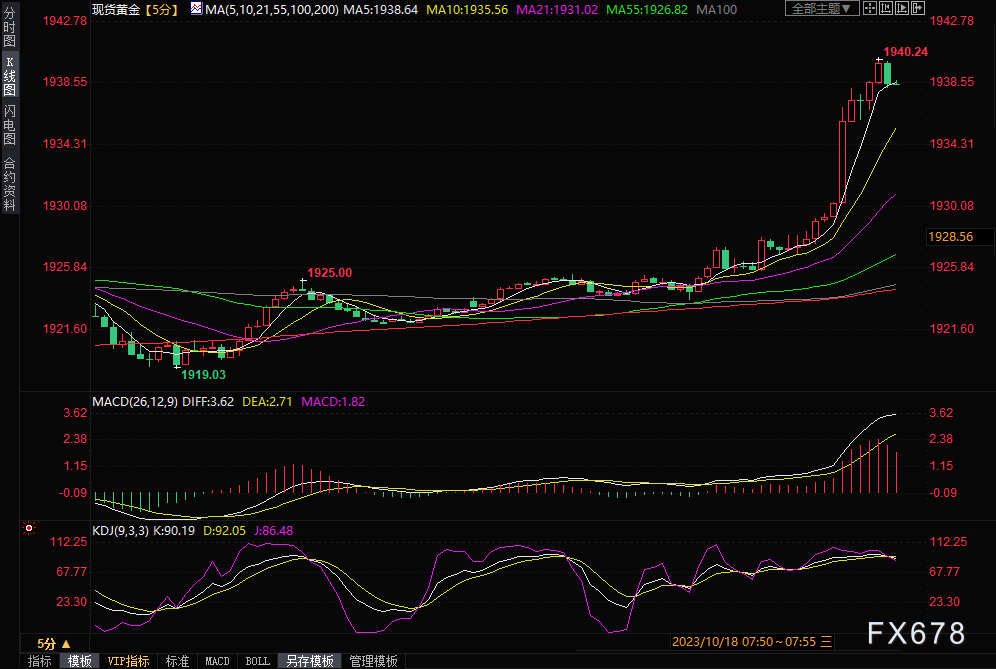Click the 1919.03 low price marker
Screen dimensions: 996x669
click(203, 375)
